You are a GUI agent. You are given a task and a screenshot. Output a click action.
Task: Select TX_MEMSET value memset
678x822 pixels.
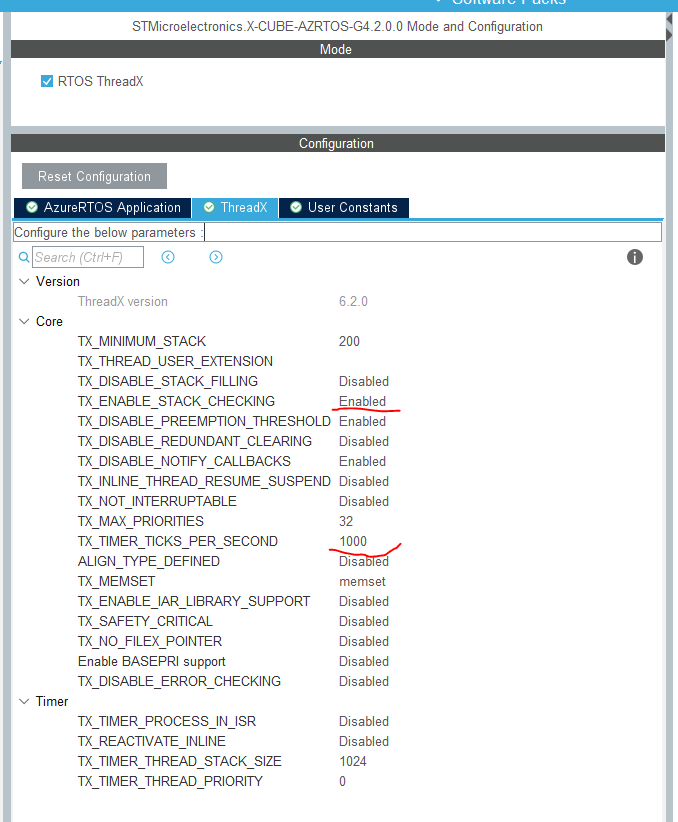(x=362, y=581)
